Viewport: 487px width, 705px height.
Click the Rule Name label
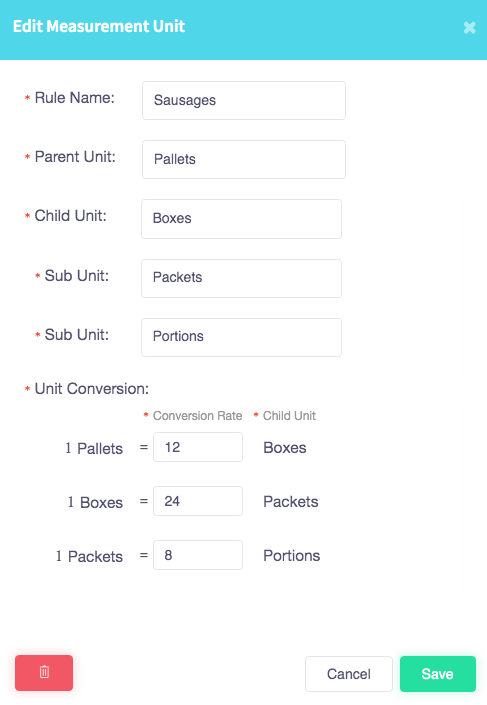[x=75, y=98]
